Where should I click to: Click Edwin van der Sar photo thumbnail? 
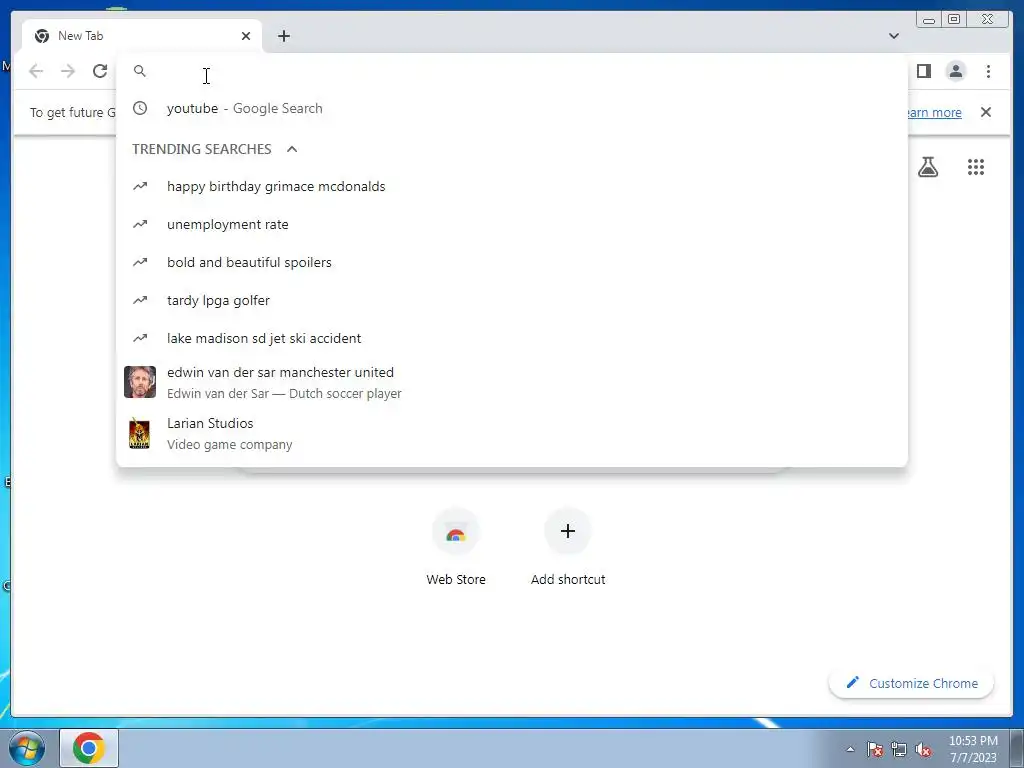tap(140, 382)
